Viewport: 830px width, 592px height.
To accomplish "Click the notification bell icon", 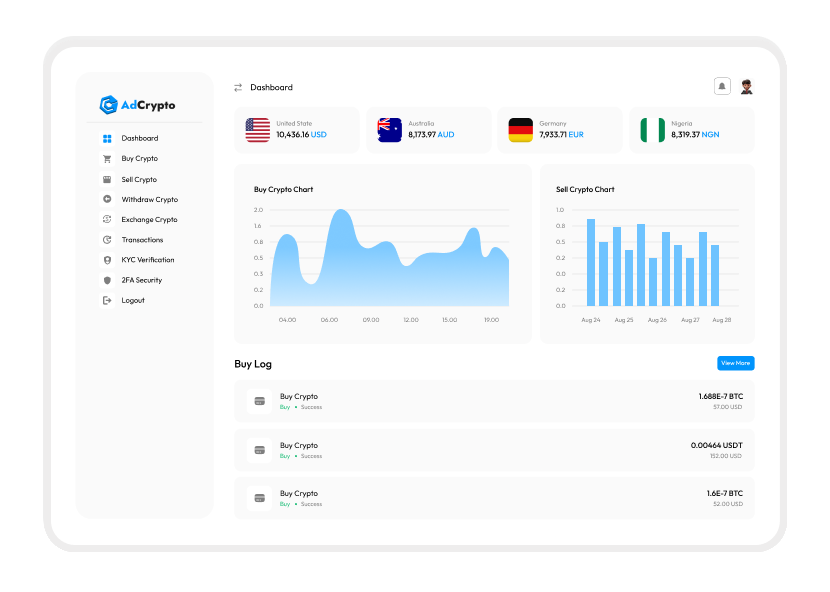I will click(x=722, y=87).
